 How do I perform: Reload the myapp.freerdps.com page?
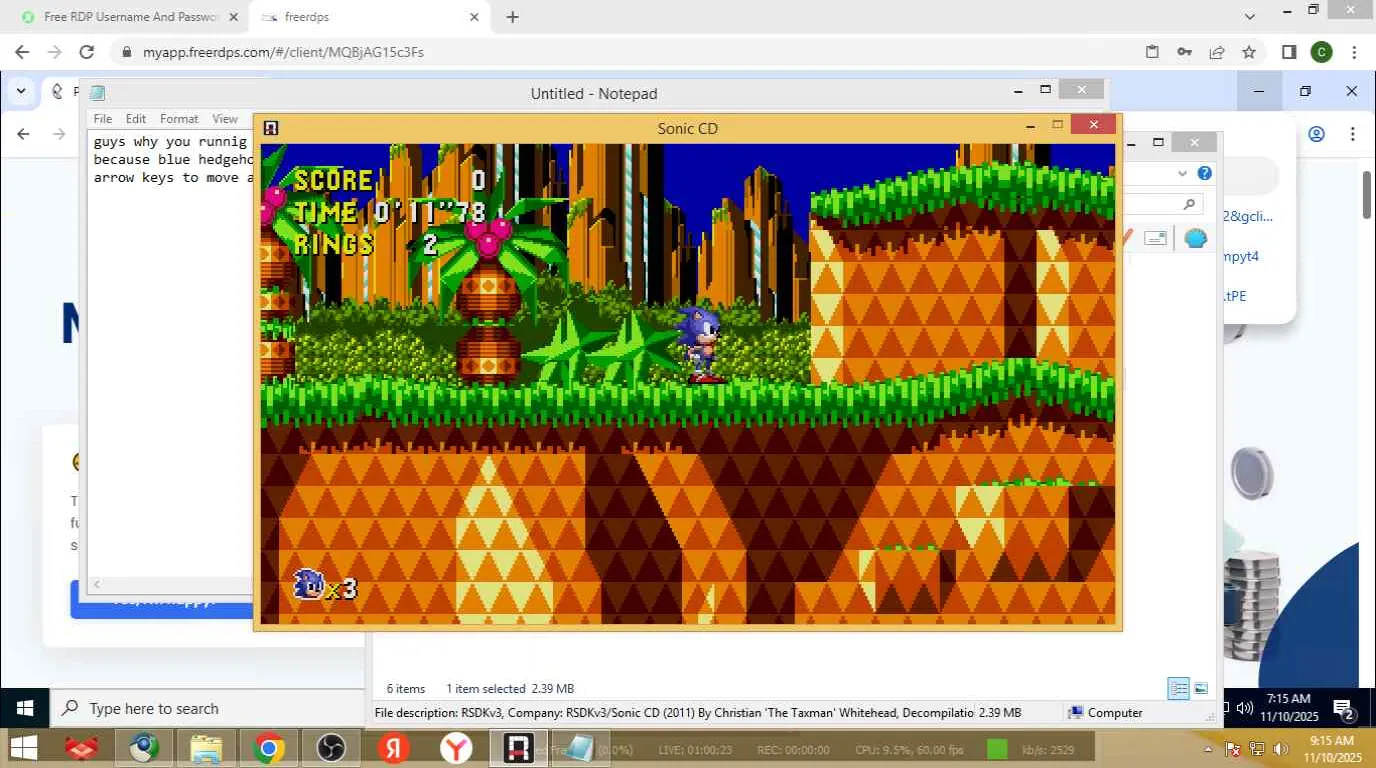click(87, 52)
